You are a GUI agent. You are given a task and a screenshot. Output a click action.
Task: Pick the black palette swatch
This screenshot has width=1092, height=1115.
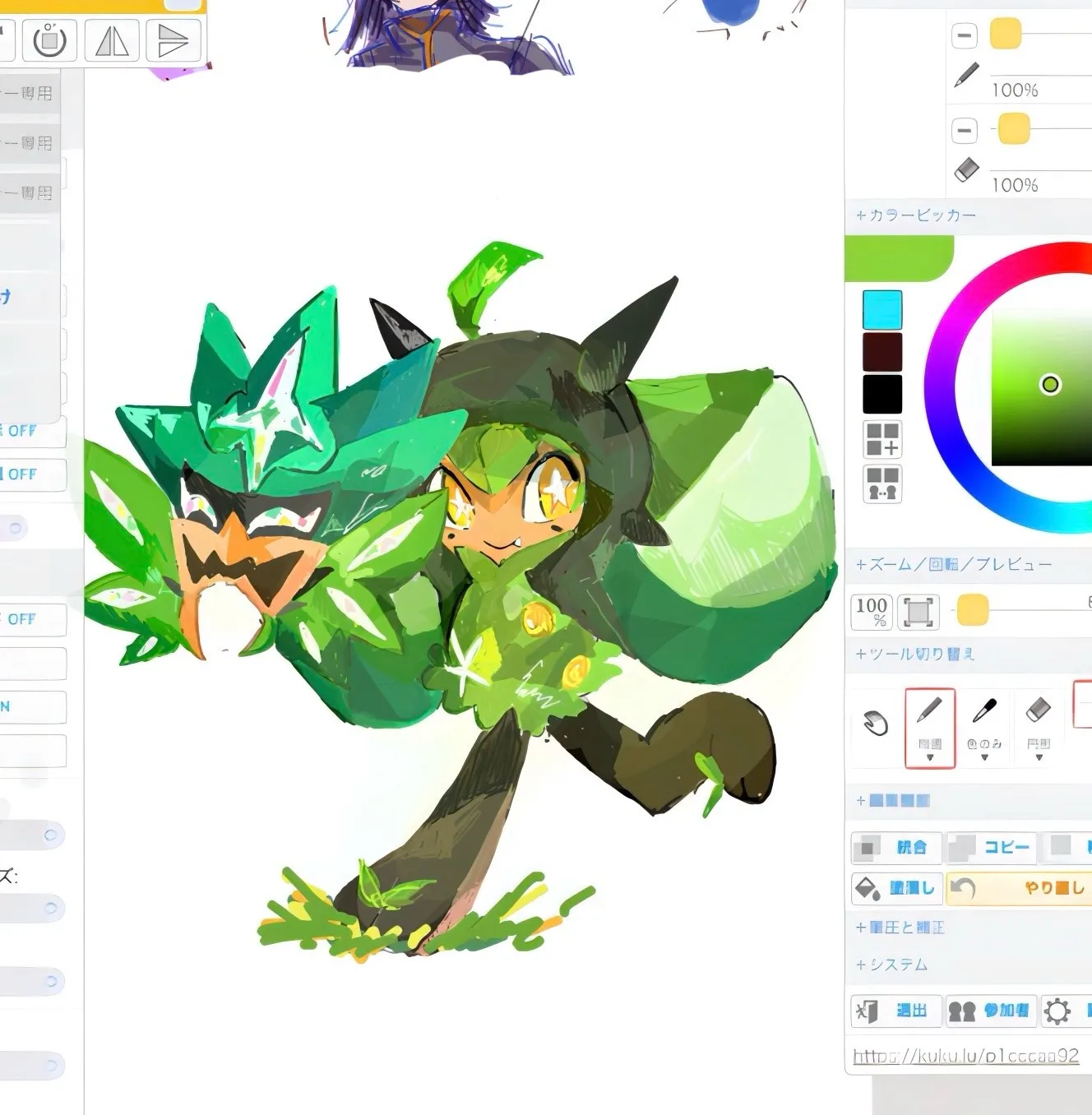[x=882, y=394]
